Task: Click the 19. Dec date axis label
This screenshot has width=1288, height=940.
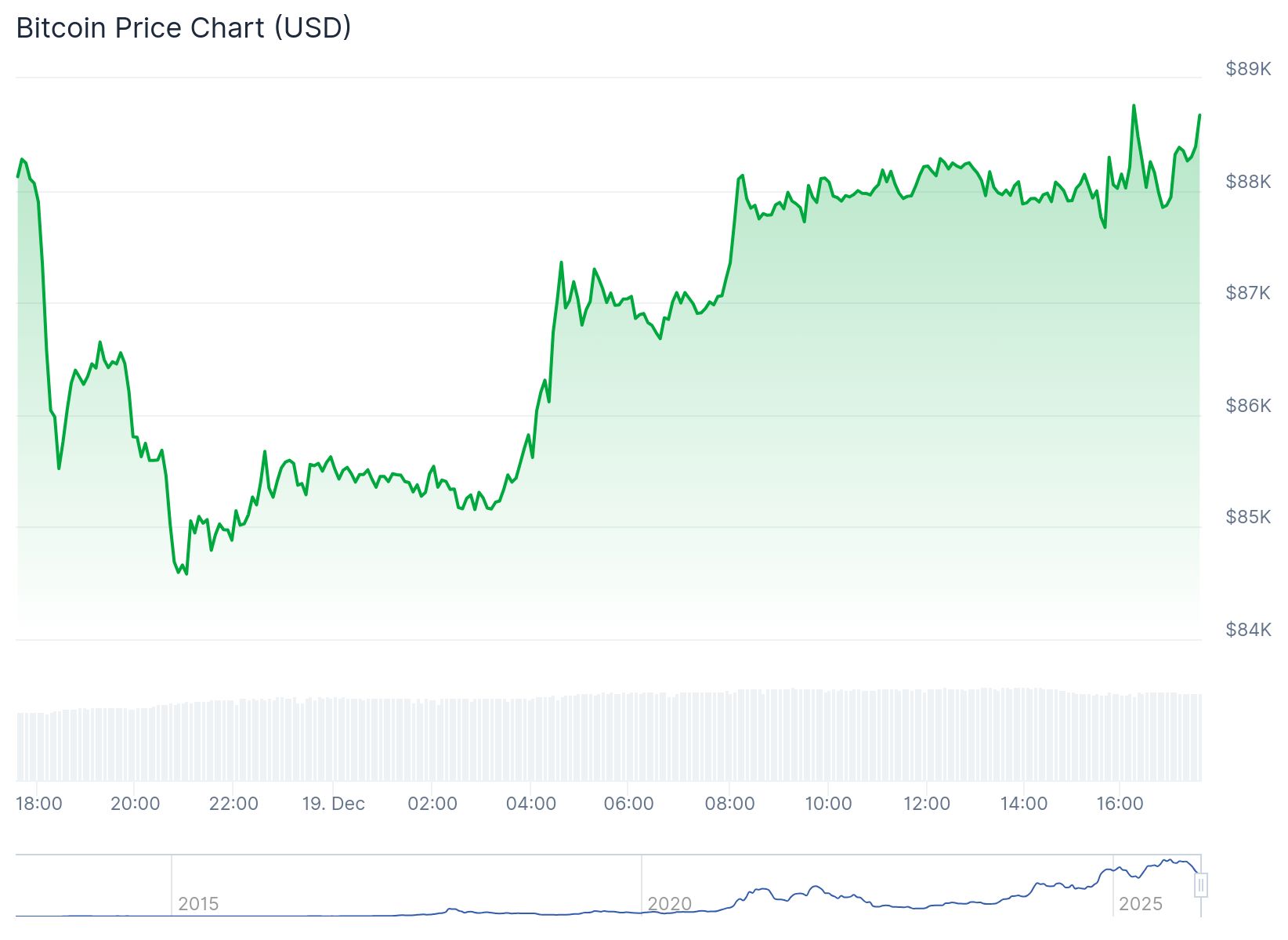Action: (x=333, y=804)
